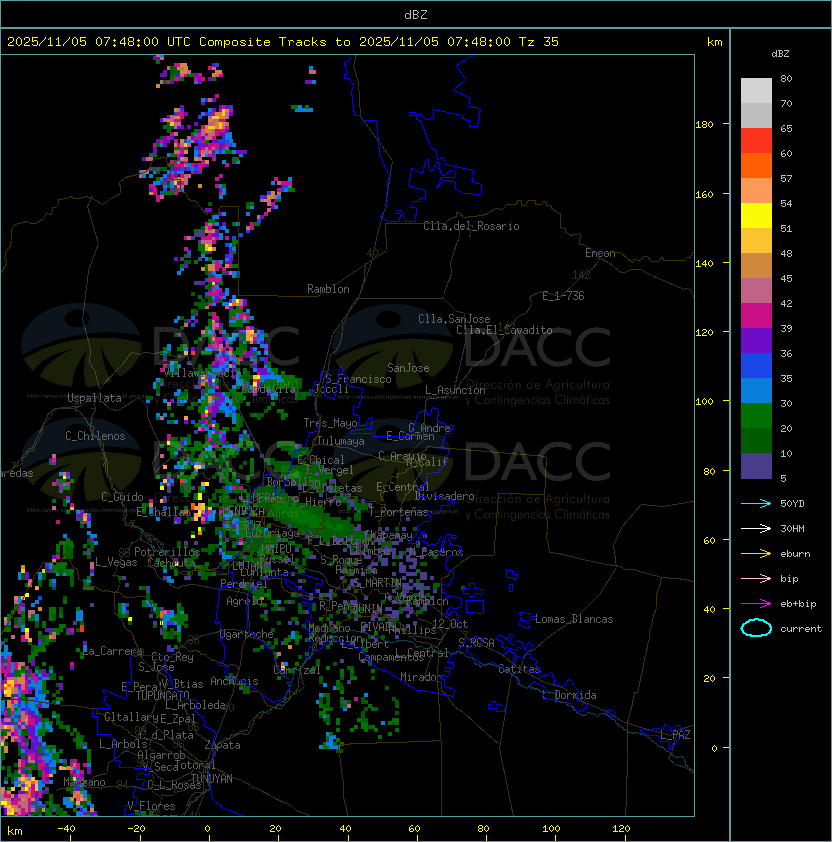The image size is (832, 842).
Task: Click the 'Lomas_Blancas' map label
Action: 574,619
